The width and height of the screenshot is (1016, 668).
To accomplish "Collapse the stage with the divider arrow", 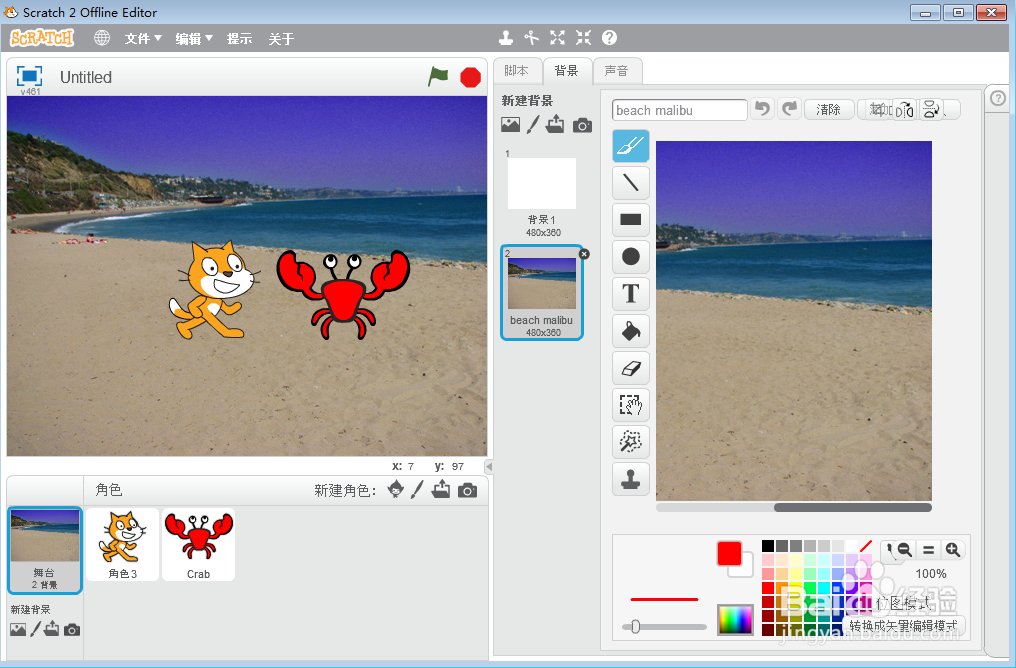I will [489, 466].
